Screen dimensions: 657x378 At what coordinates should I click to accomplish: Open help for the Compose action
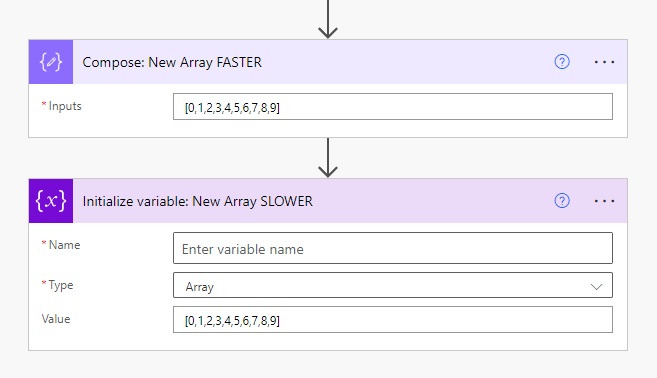tap(562, 62)
